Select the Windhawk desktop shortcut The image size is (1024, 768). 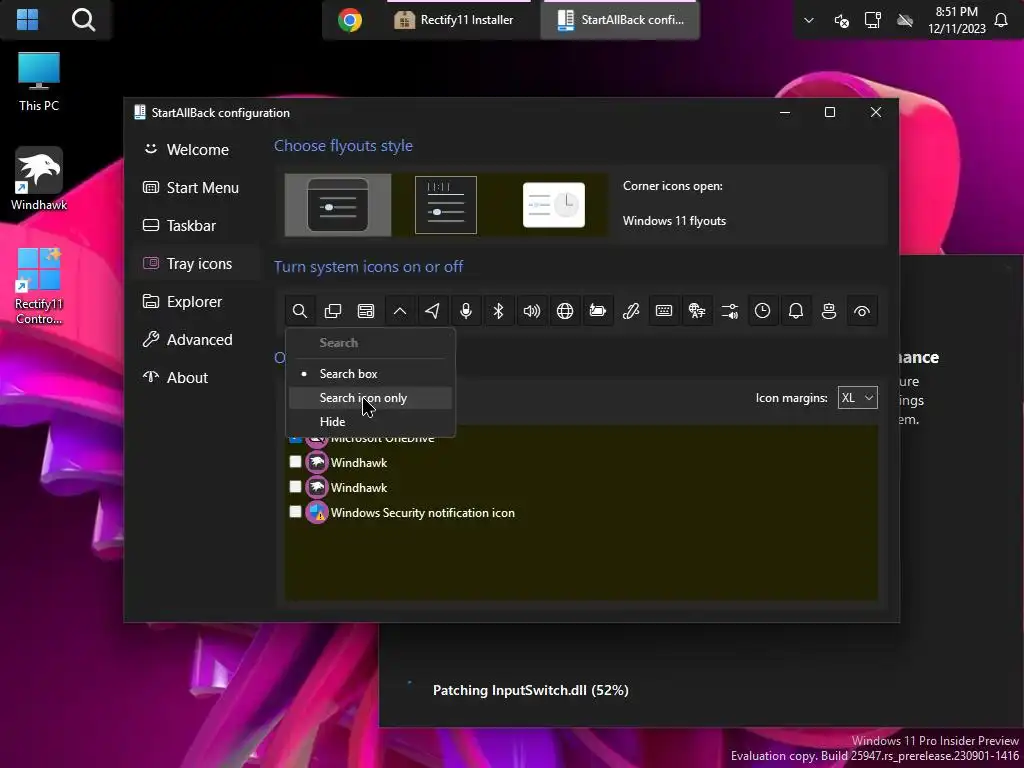tap(39, 180)
